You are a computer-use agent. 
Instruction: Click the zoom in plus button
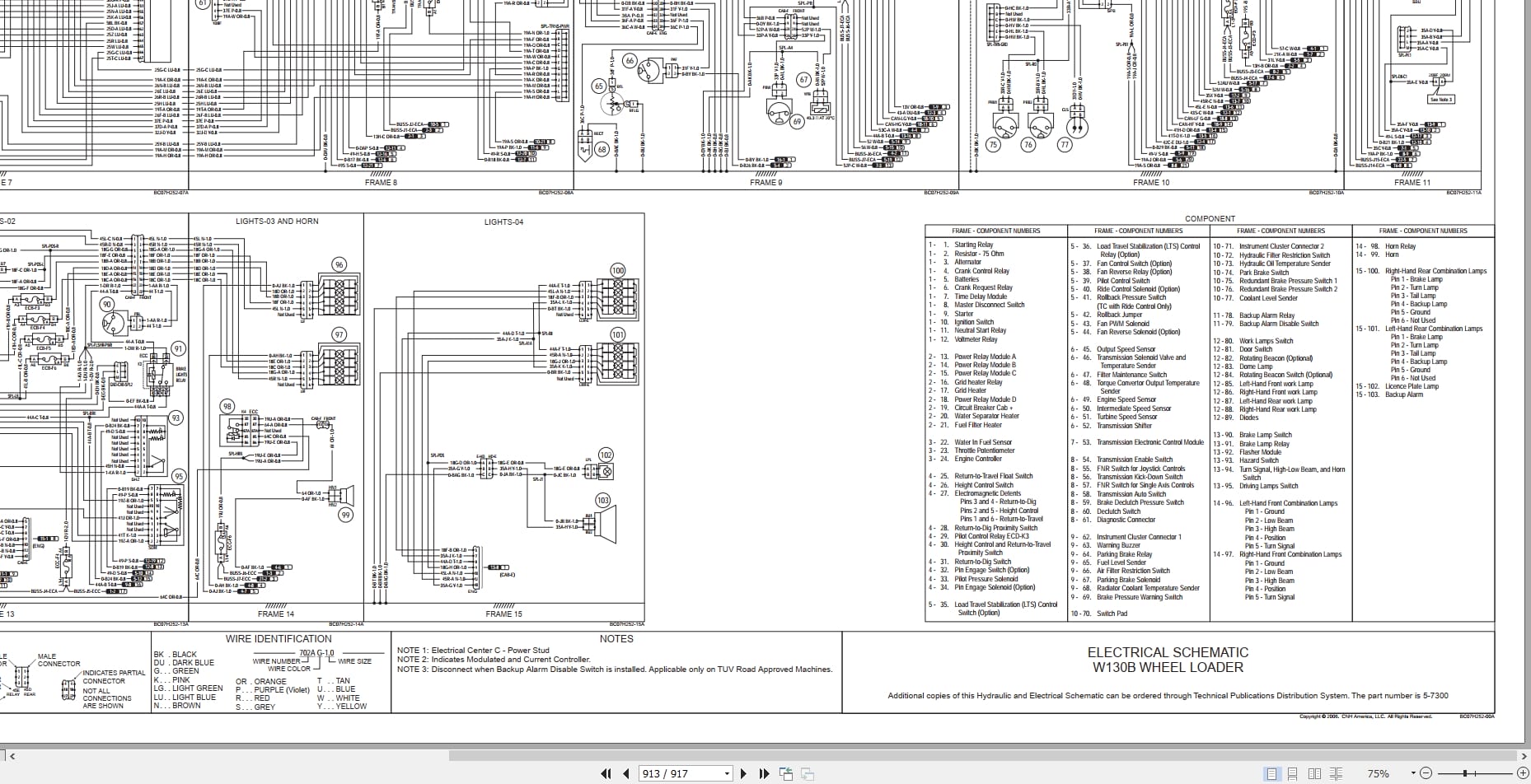click(x=1521, y=773)
